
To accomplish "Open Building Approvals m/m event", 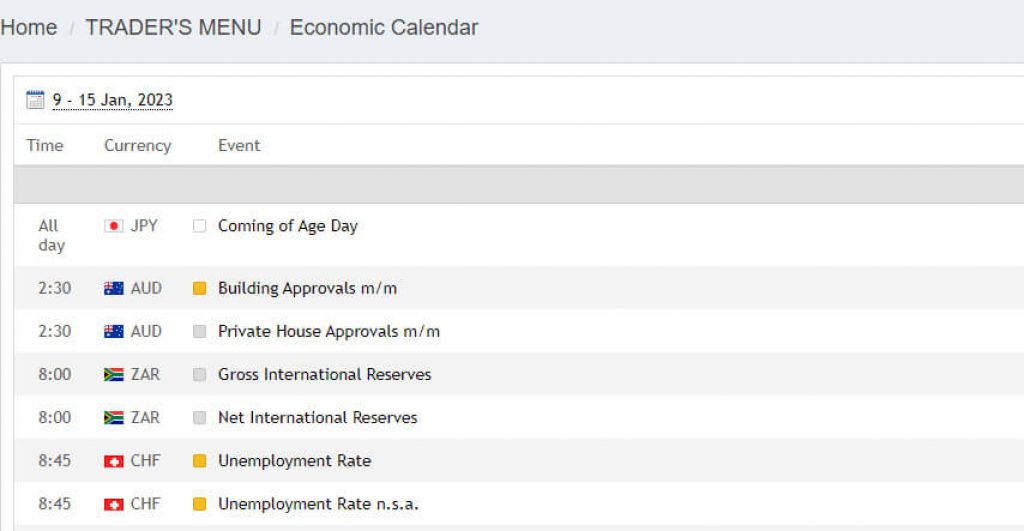I will point(308,288).
